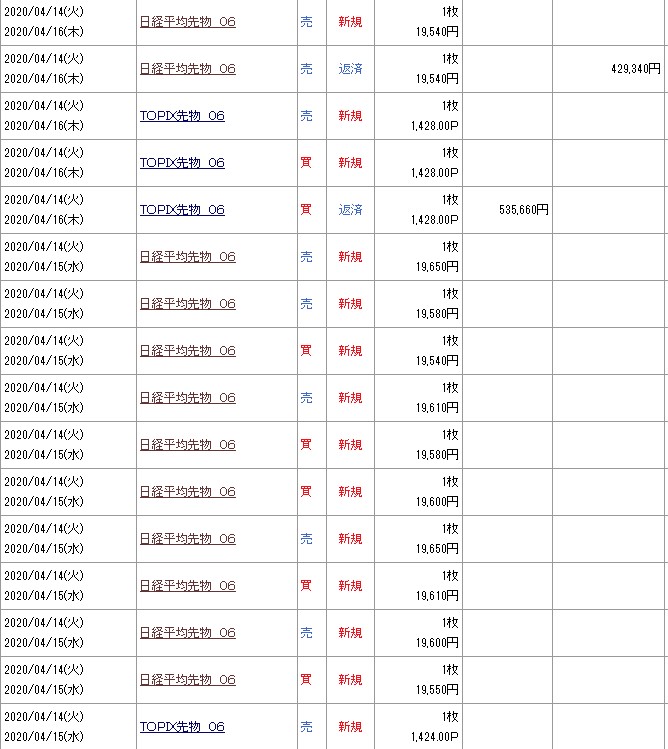Image resolution: width=668 pixels, height=749 pixels.
Task: Click 返済 label in the 日経平均先物 row
Action: pyautogui.click(x=350, y=69)
